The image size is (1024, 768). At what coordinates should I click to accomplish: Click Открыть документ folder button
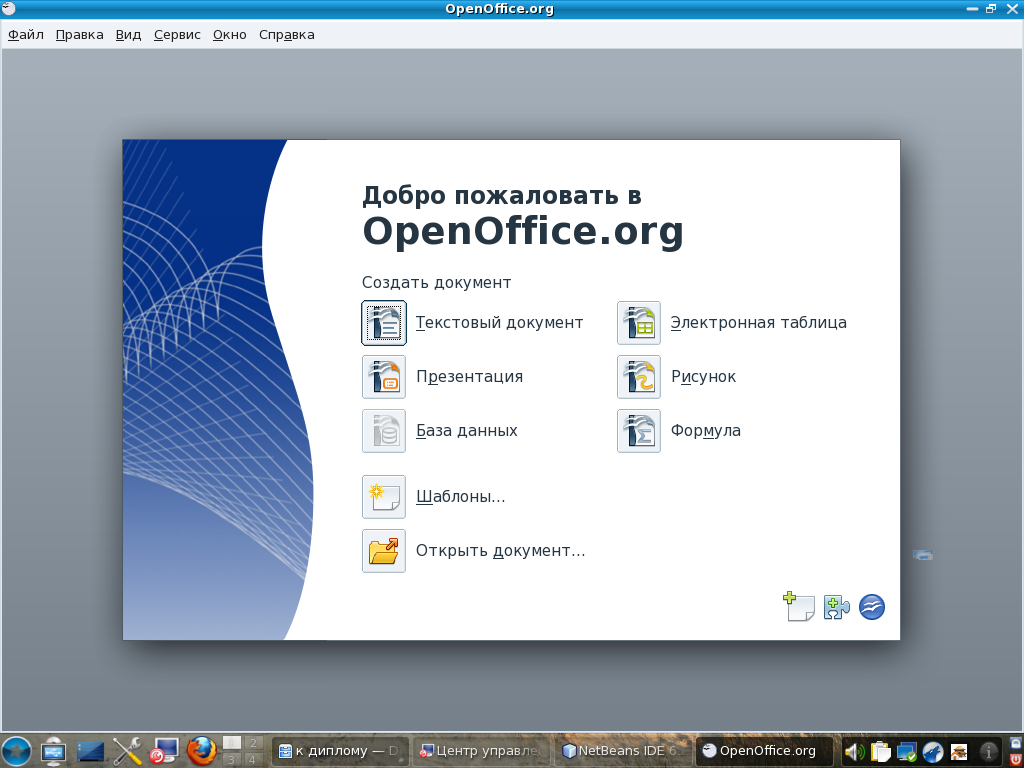[384, 551]
